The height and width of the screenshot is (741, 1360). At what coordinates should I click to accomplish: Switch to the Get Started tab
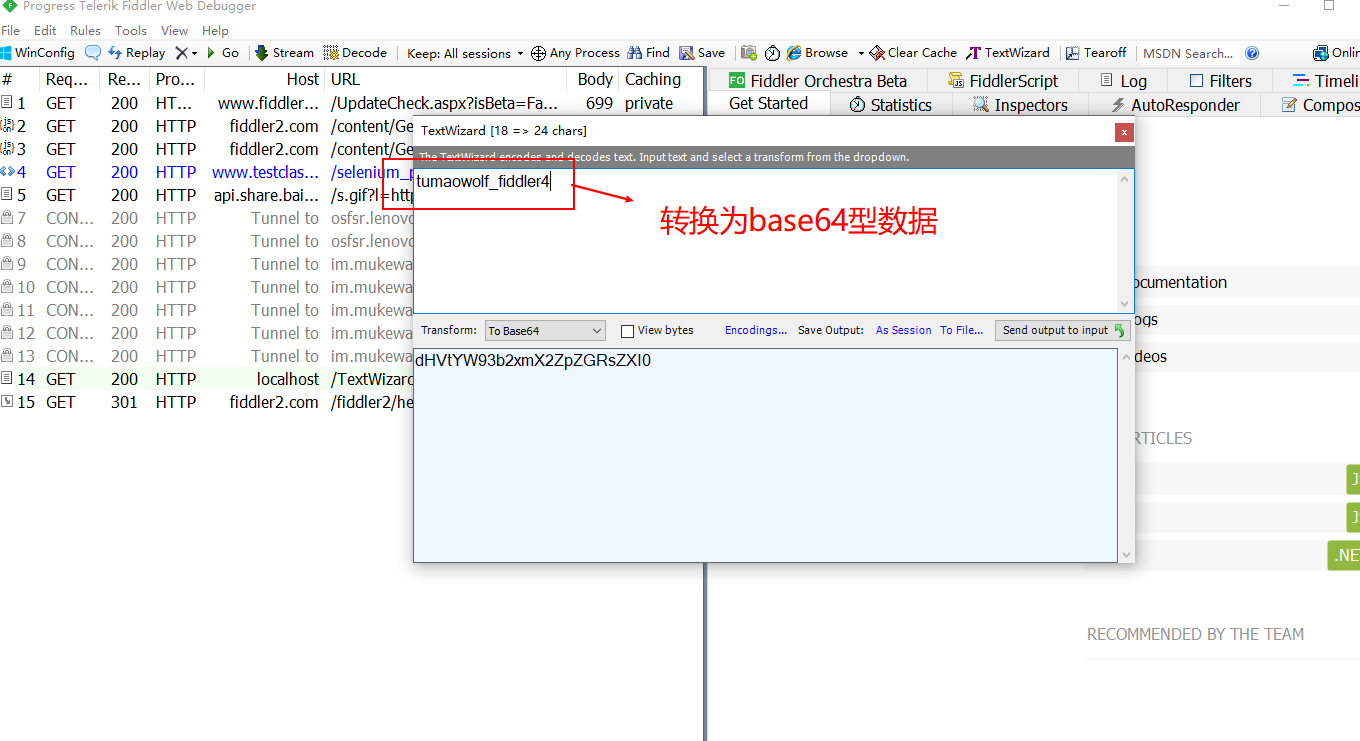pyautogui.click(x=768, y=104)
